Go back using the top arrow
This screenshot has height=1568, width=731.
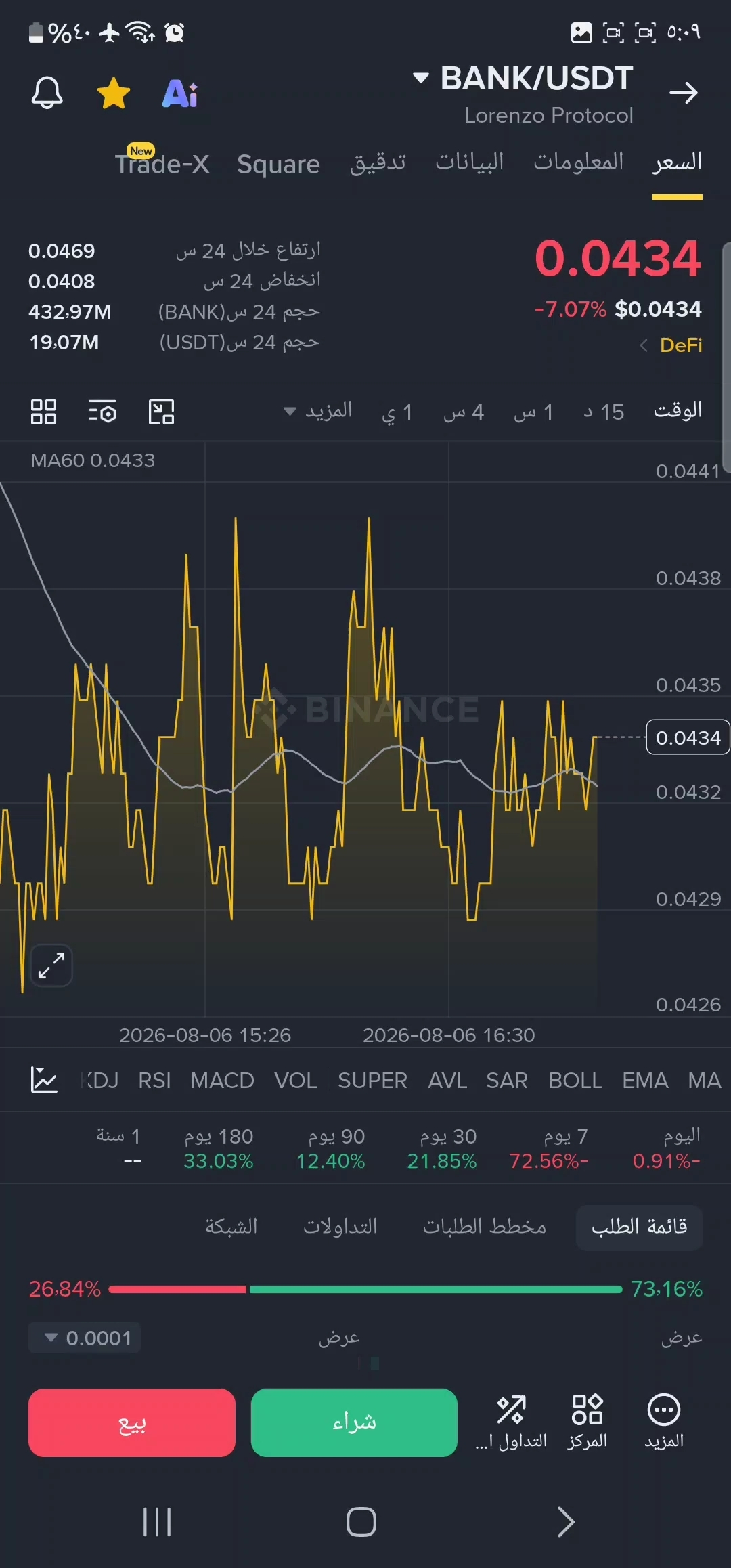(683, 93)
